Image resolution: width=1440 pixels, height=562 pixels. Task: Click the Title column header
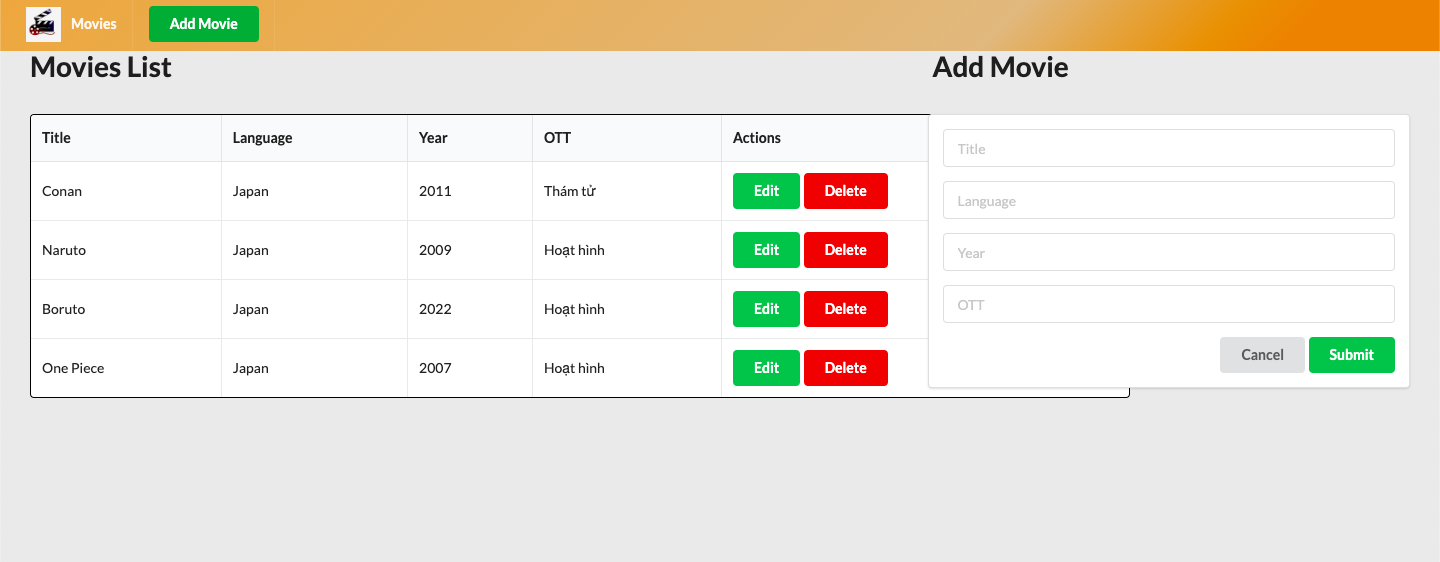point(57,138)
